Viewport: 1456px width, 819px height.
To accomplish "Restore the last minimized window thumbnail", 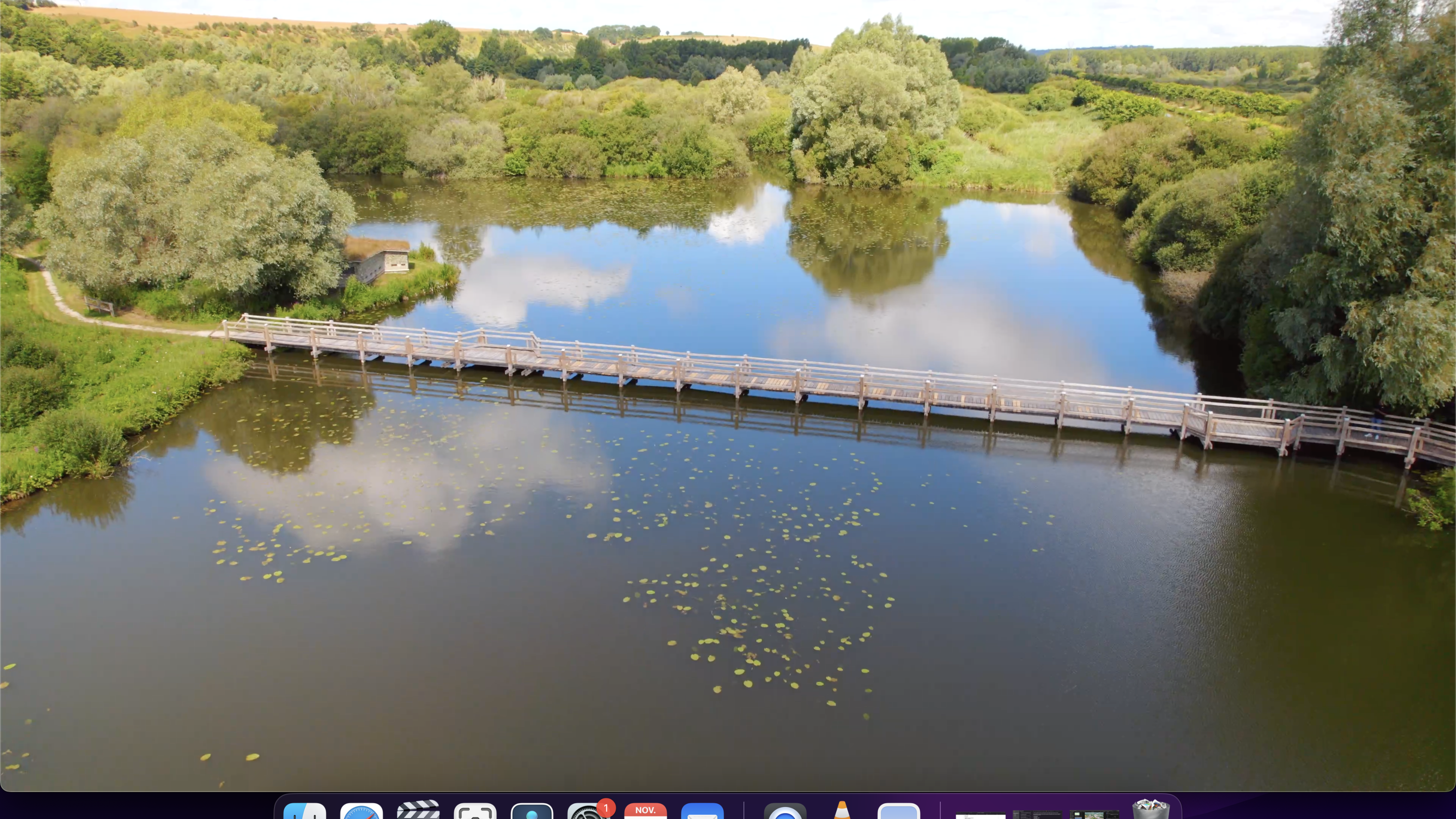I will tap(1094, 815).
